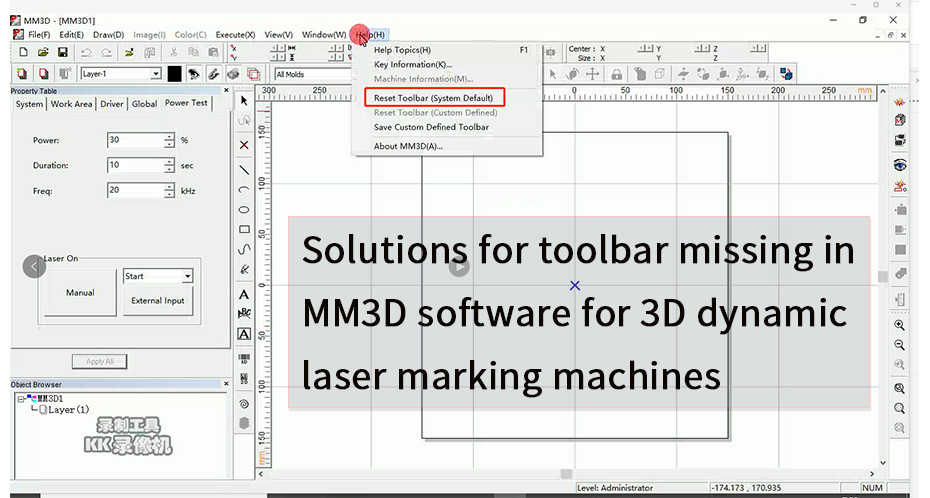The image size is (930, 498).
Task: Collapse the MM3D1 tree node
Action: [x=21, y=399]
